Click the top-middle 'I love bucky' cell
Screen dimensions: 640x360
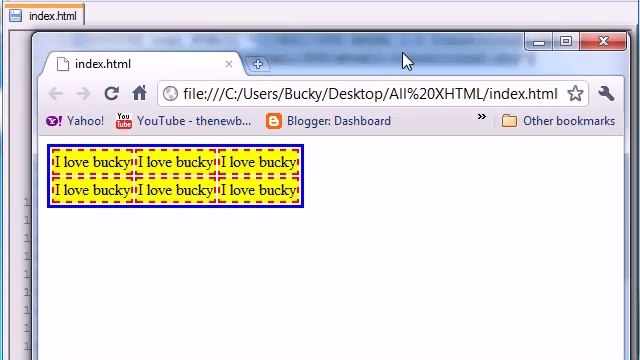tap(176, 162)
